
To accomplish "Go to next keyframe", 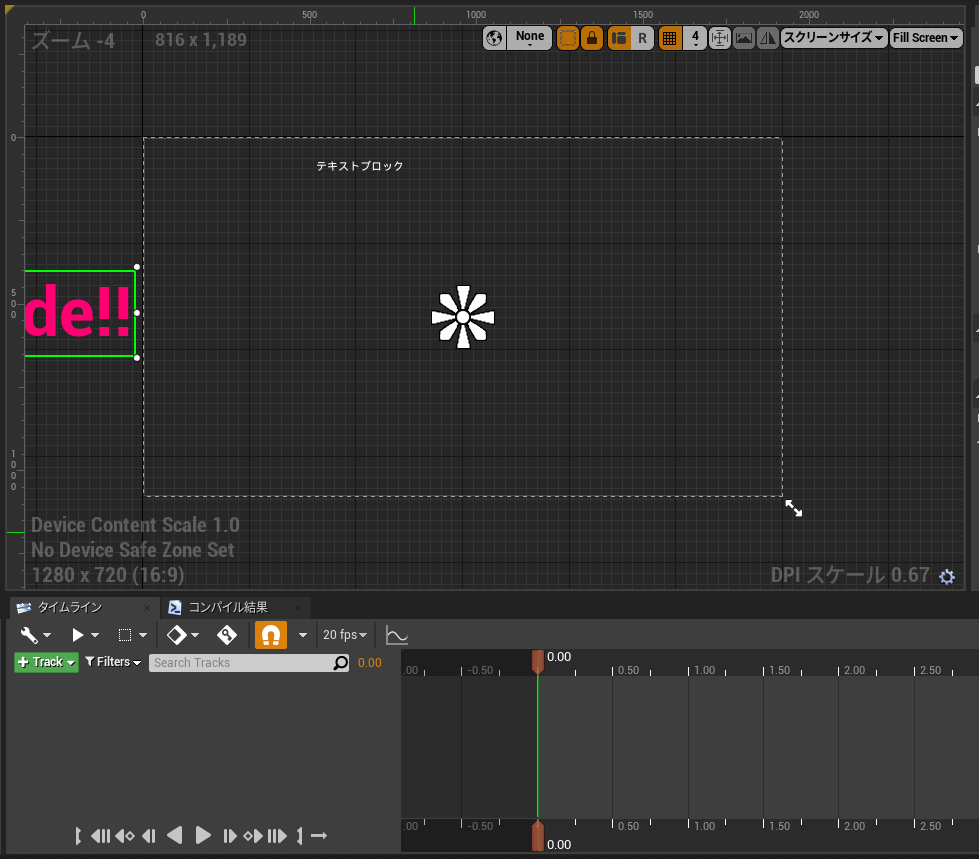I will tap(253, 836).
